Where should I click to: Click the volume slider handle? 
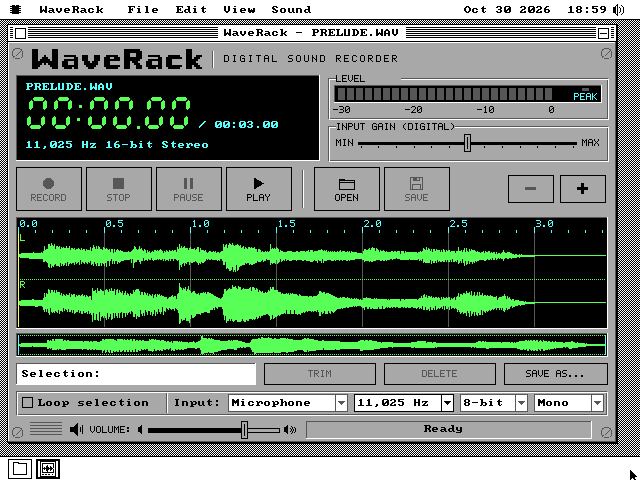pyautogui.click(x=244, y=430)
